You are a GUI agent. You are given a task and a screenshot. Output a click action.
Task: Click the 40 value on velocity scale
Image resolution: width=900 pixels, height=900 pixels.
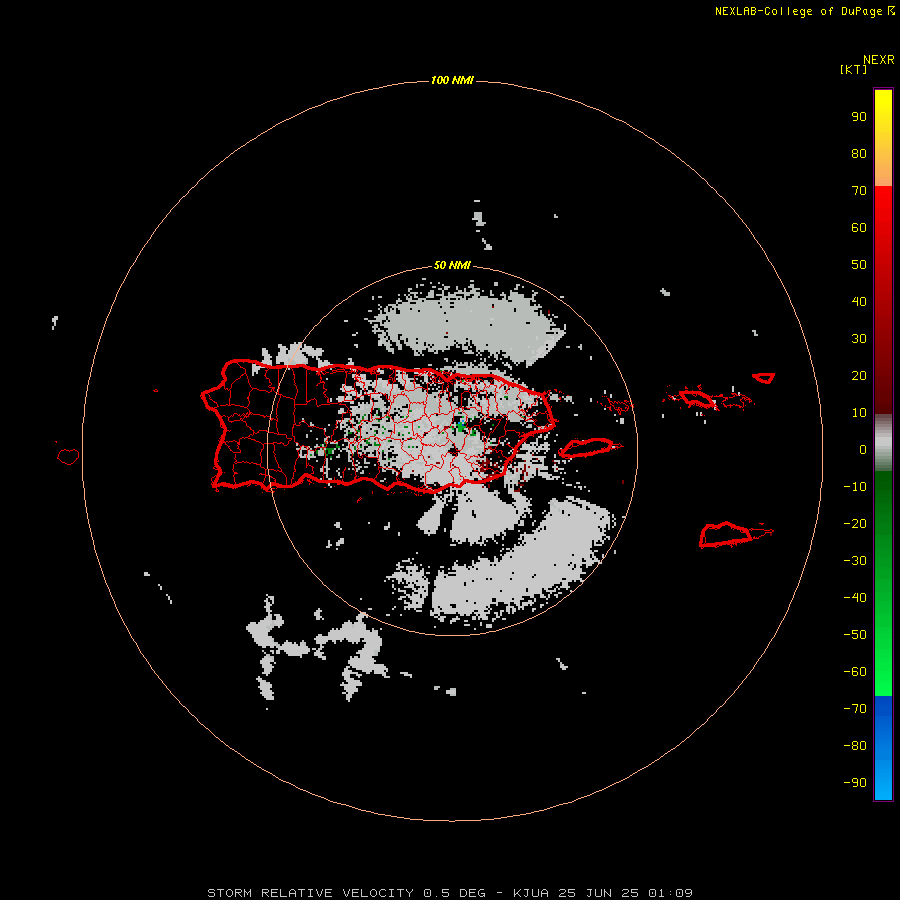(x=859, y=301)
